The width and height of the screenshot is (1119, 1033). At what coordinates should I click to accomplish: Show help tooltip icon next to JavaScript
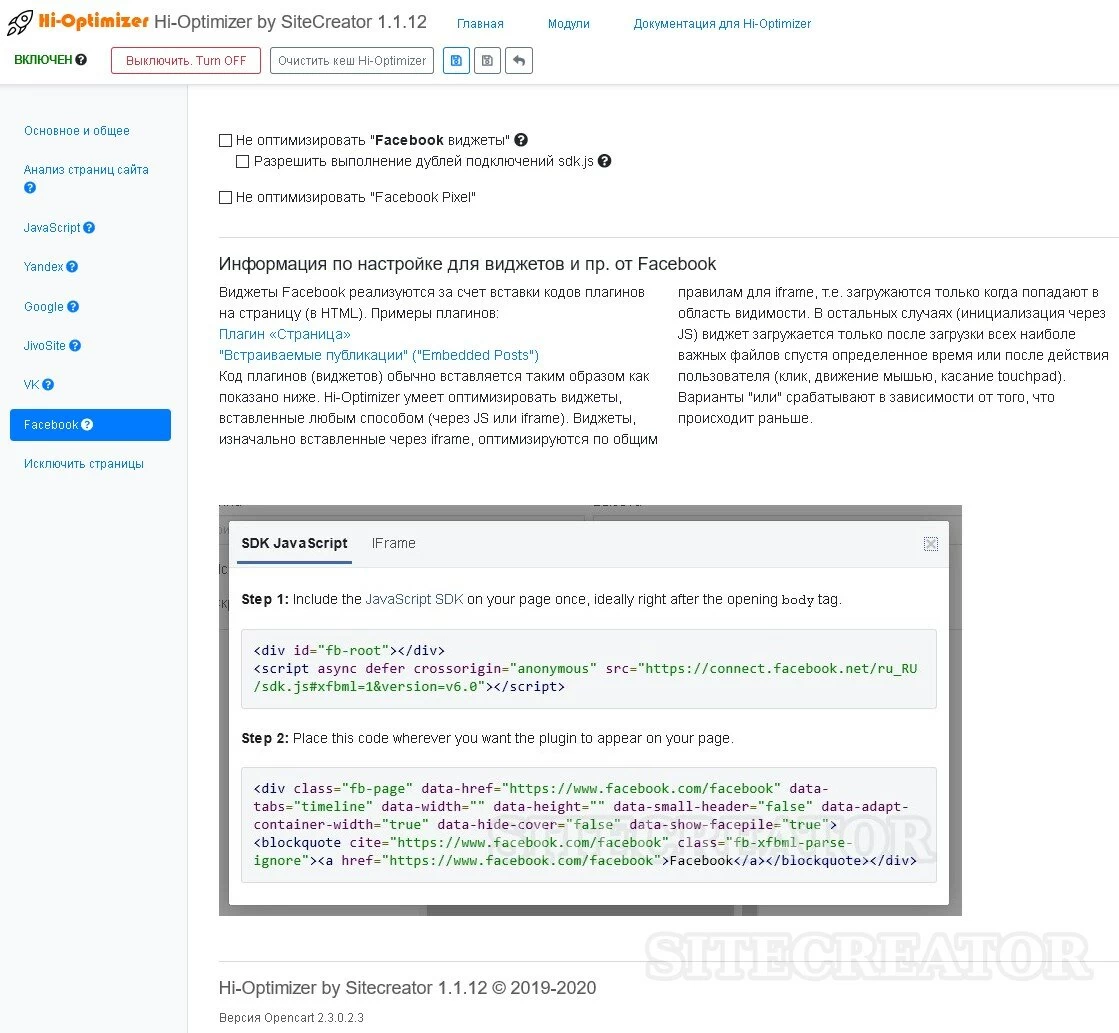(x=89, y=228)
